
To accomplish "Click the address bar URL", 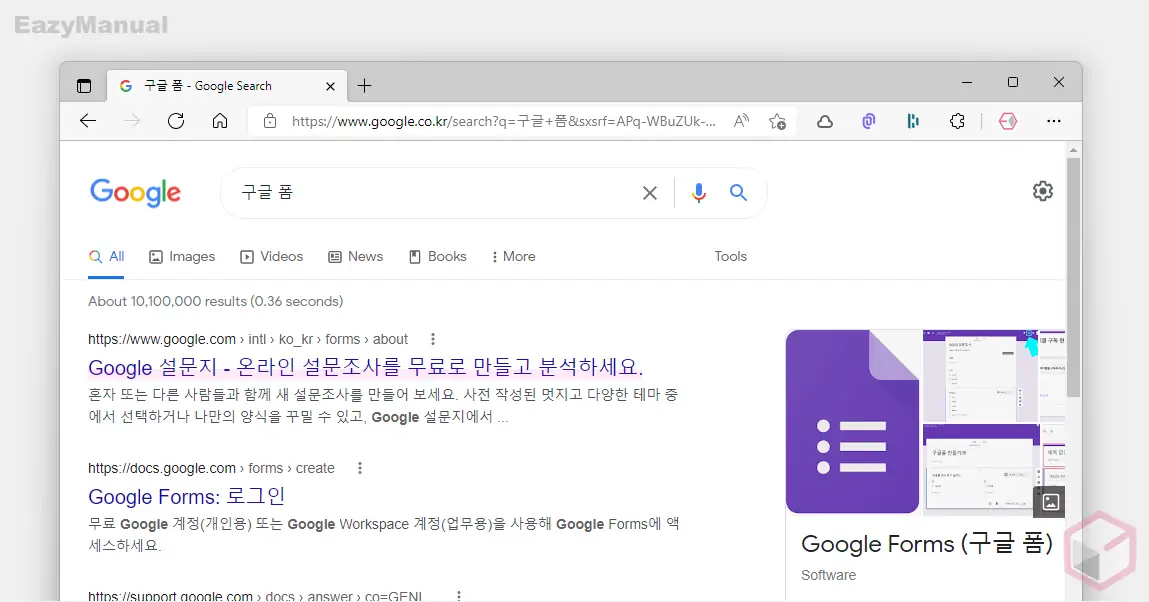I will tap(503, 122).
